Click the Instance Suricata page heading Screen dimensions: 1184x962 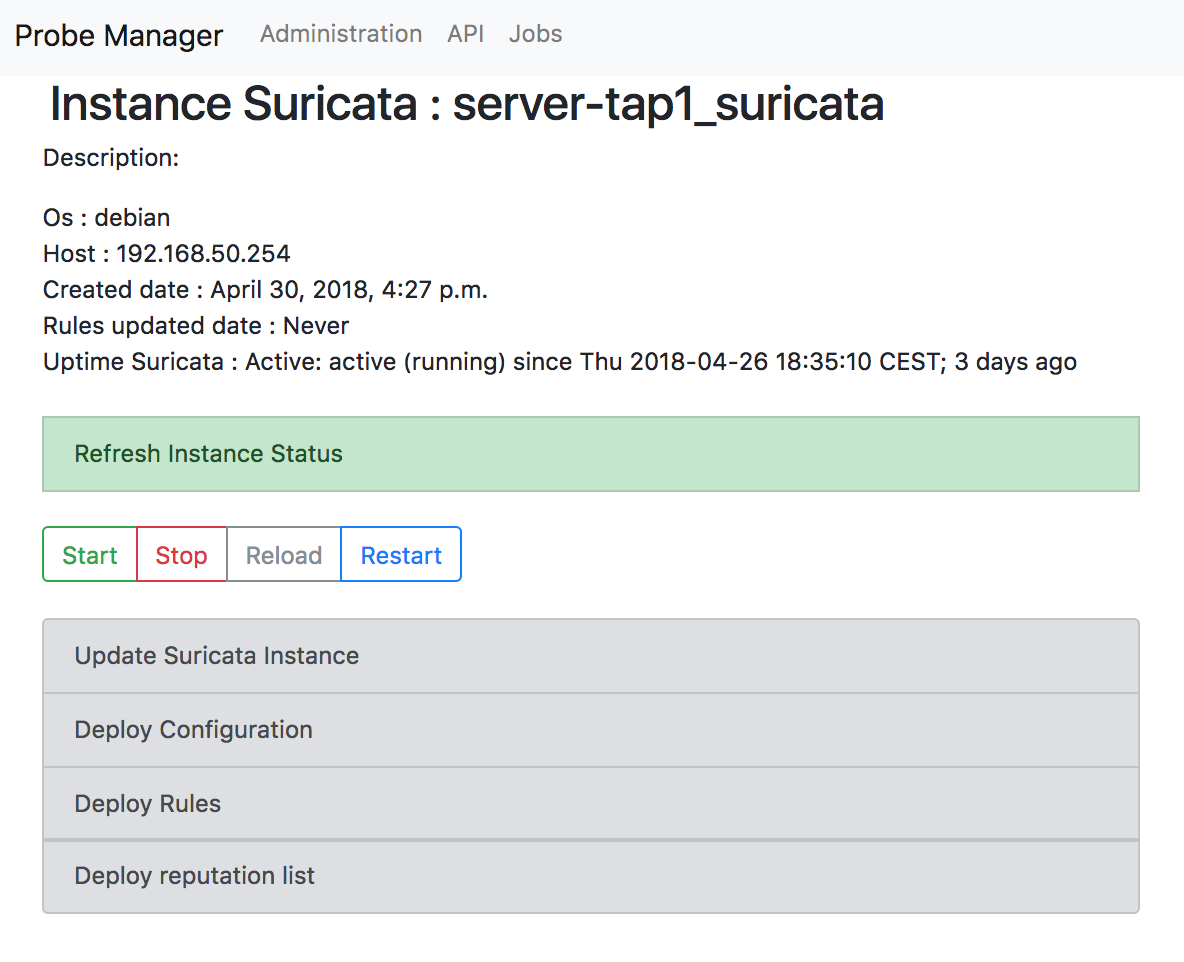[x=467, y=104]
